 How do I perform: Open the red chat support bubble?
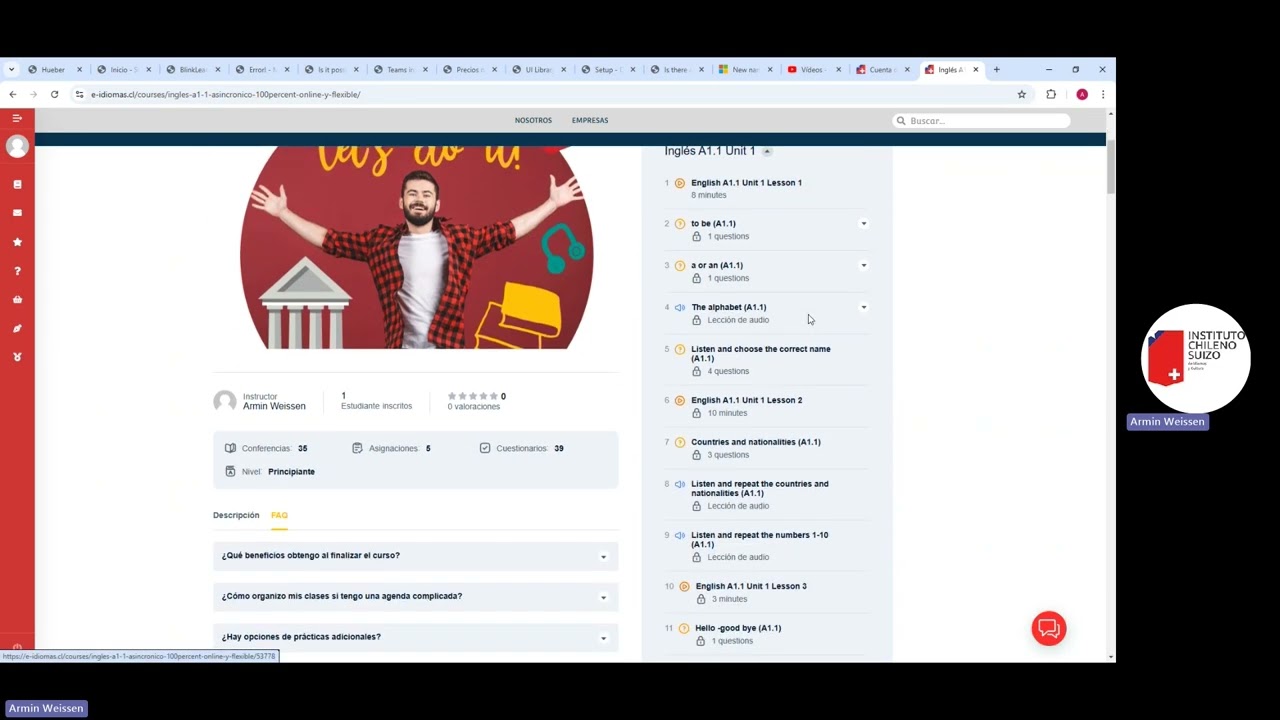click(1049, 628)
